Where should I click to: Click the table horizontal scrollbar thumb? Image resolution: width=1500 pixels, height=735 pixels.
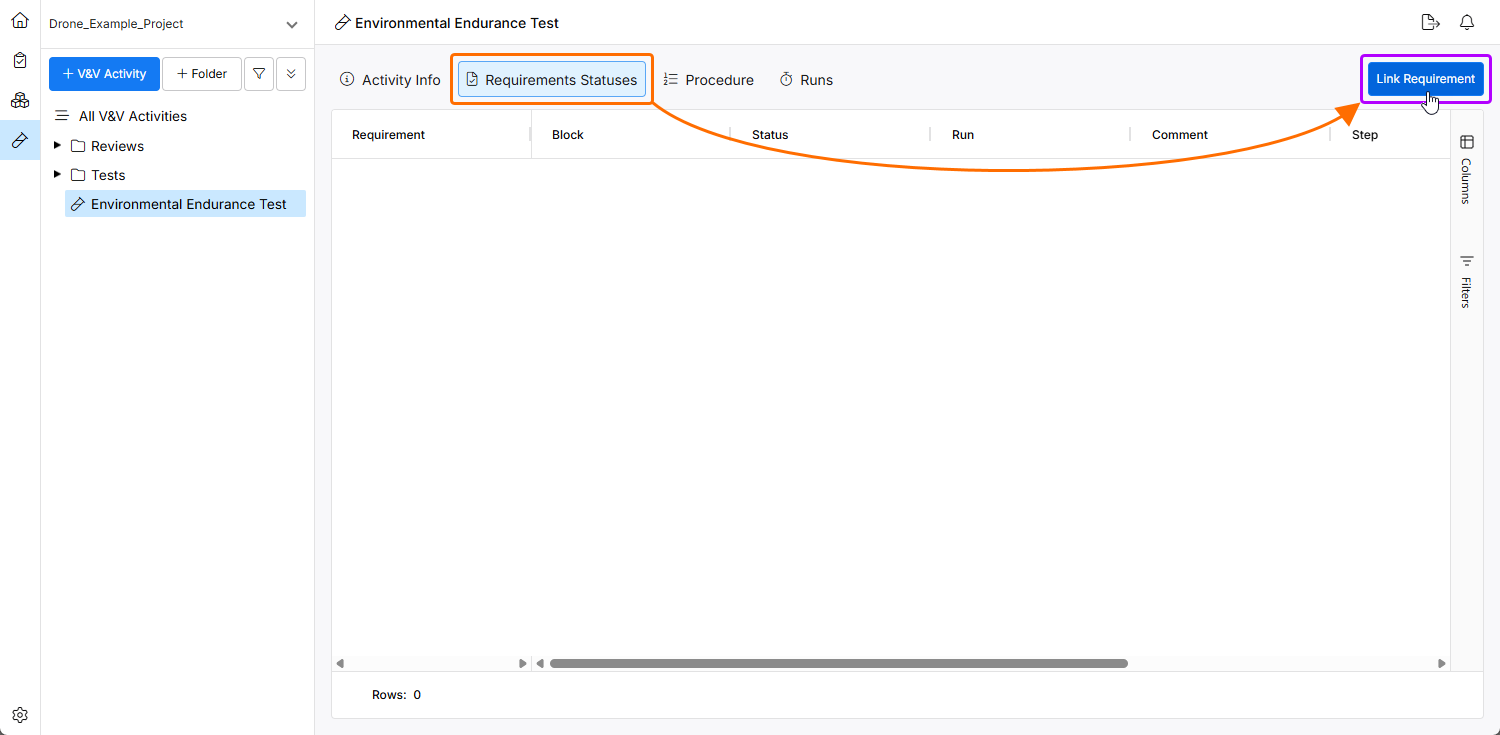(839, 663)
